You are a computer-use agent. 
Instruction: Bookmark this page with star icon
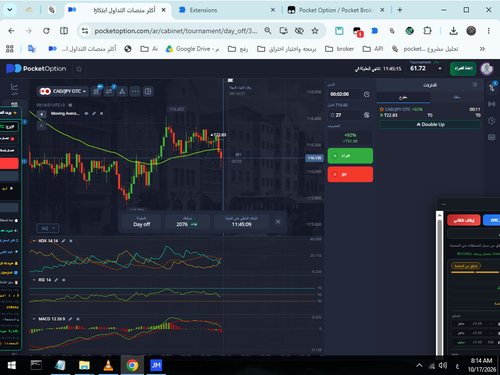315,31
